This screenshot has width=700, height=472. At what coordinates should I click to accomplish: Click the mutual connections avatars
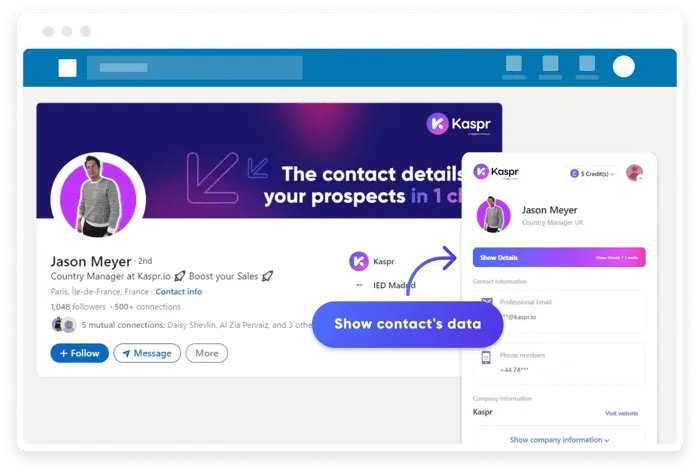click(63, 325)
